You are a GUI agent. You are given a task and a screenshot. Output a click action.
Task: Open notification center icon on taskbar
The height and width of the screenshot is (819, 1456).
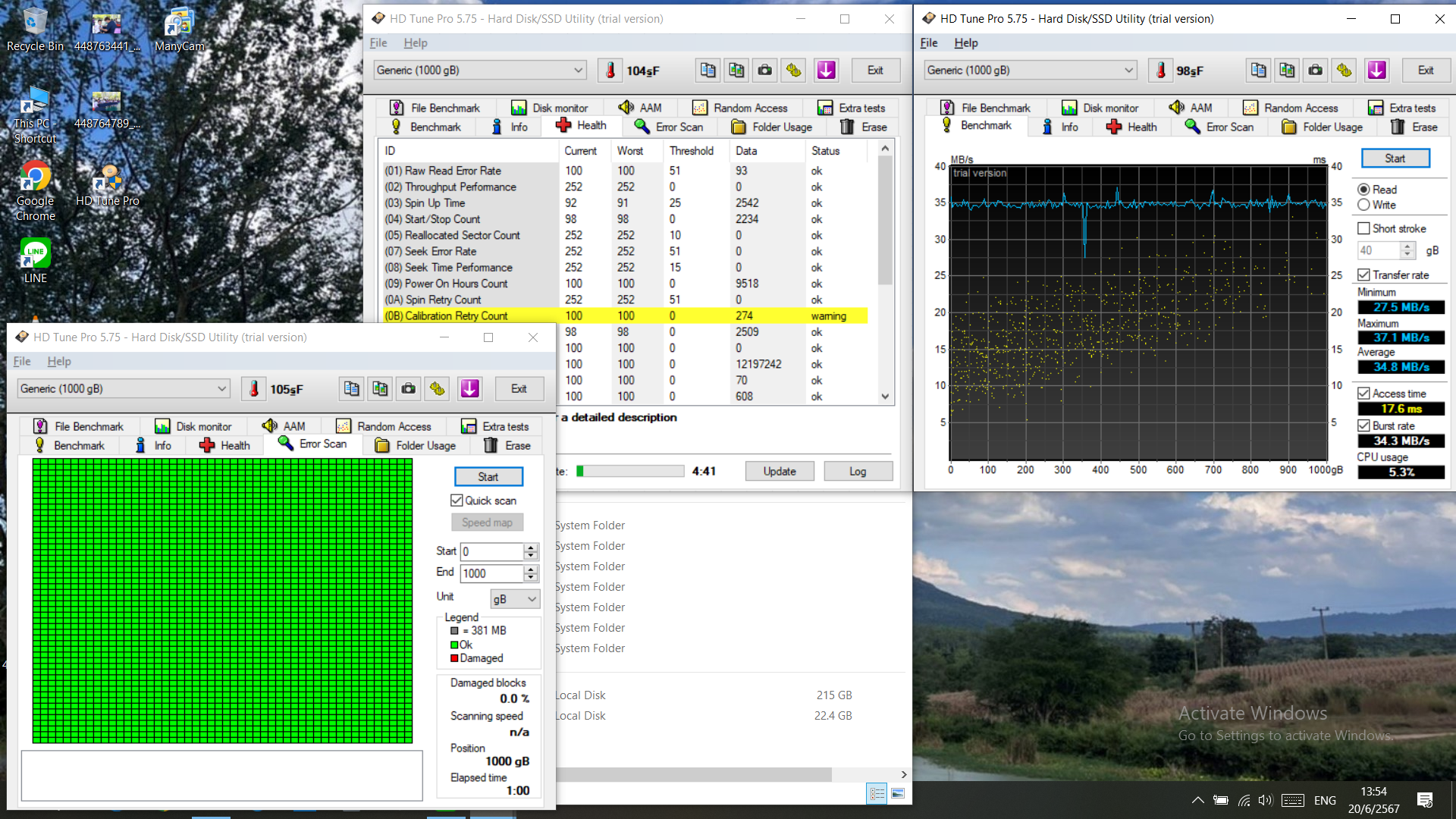(1424, 800)
